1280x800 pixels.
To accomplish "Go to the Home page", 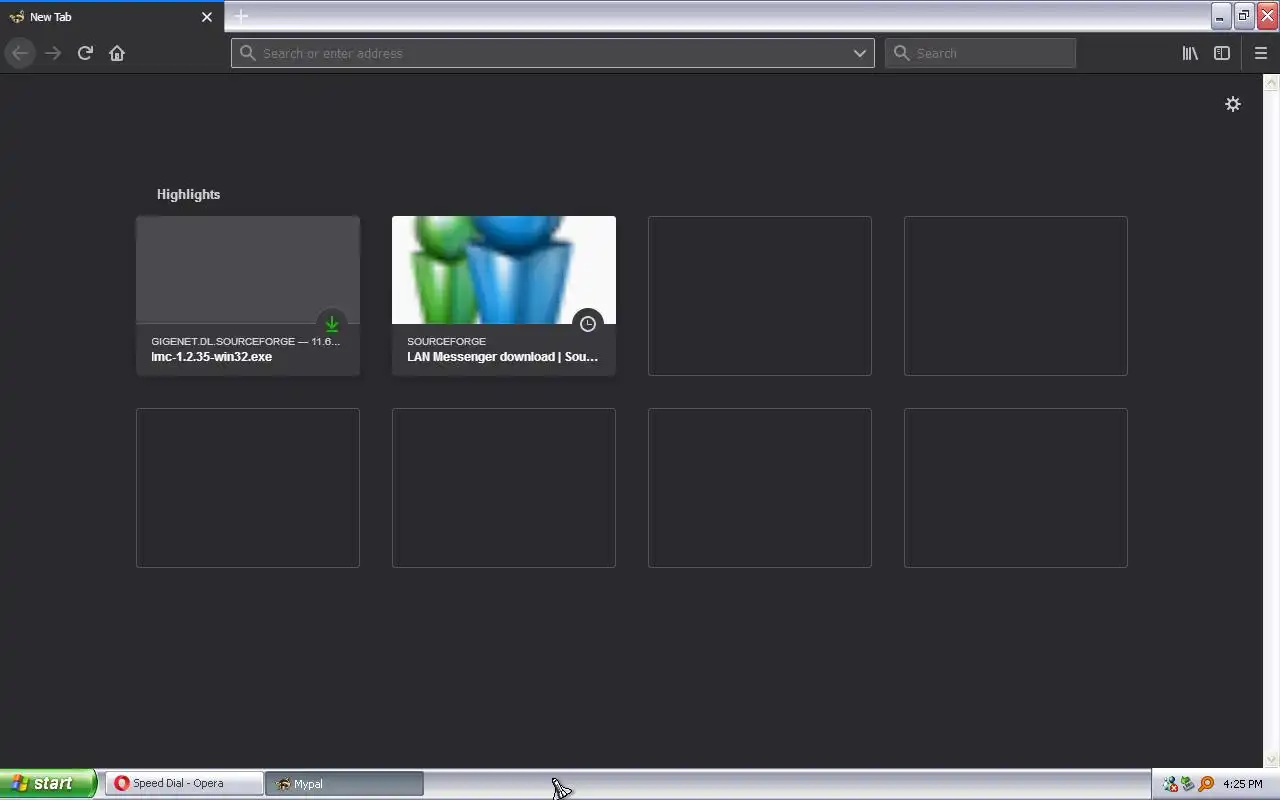I will pos(117,53).
